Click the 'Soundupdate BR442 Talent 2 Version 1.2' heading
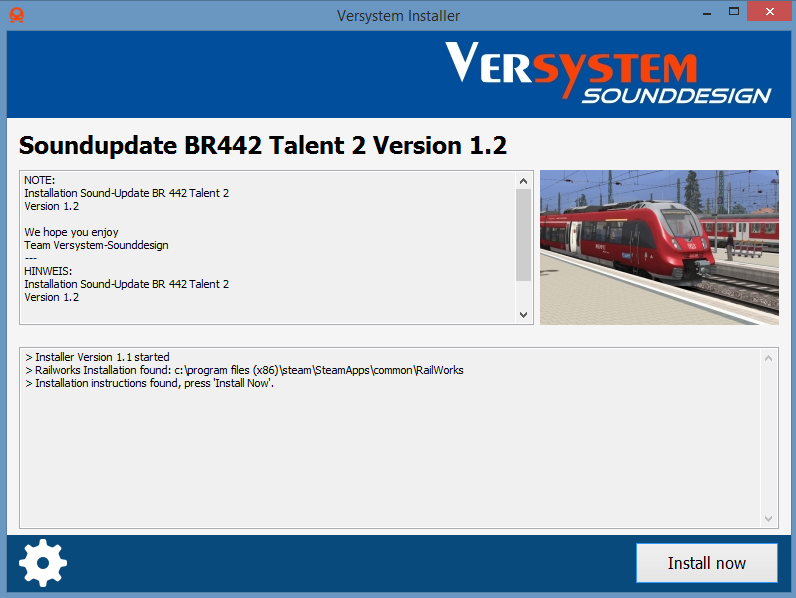796x598 pixels. pyautogui.click(x=262, y=146)
